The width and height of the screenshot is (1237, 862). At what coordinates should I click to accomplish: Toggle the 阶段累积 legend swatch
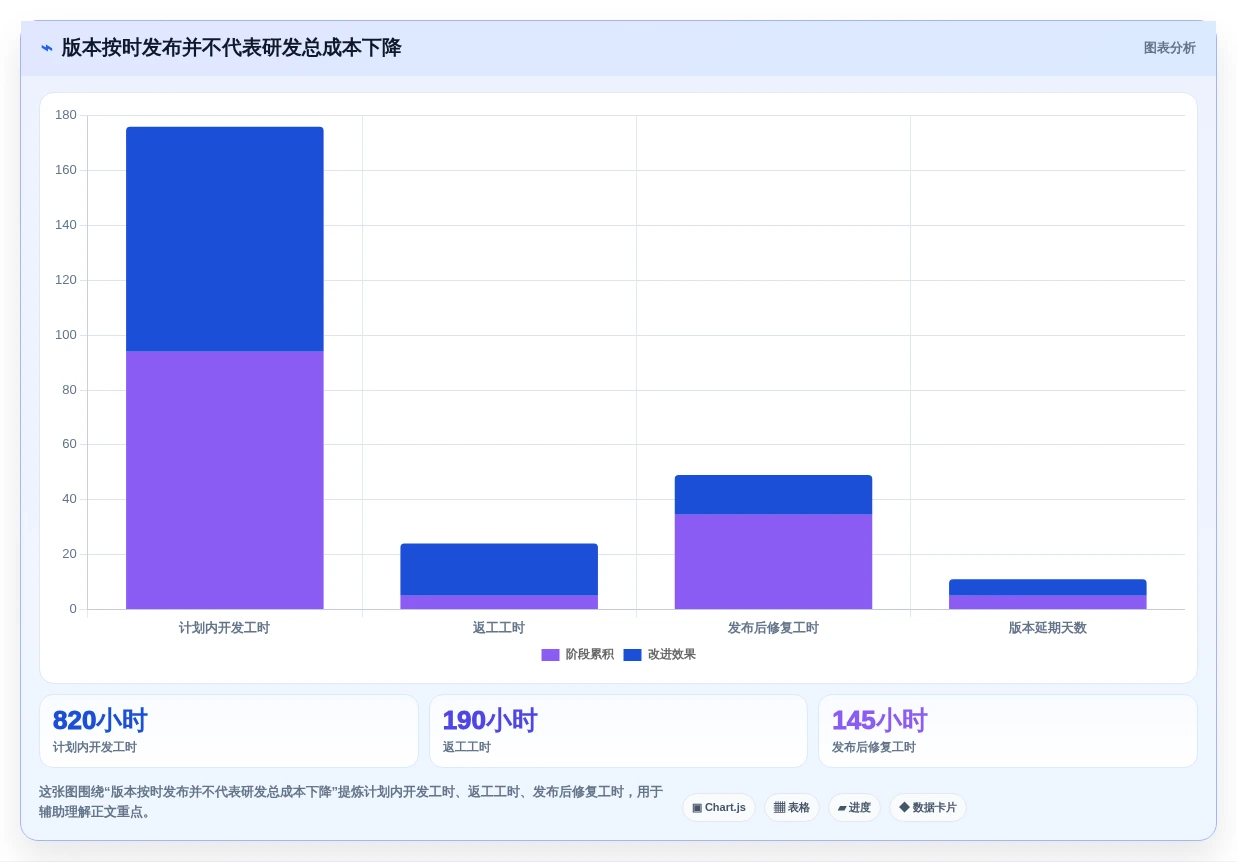[550, 655]
